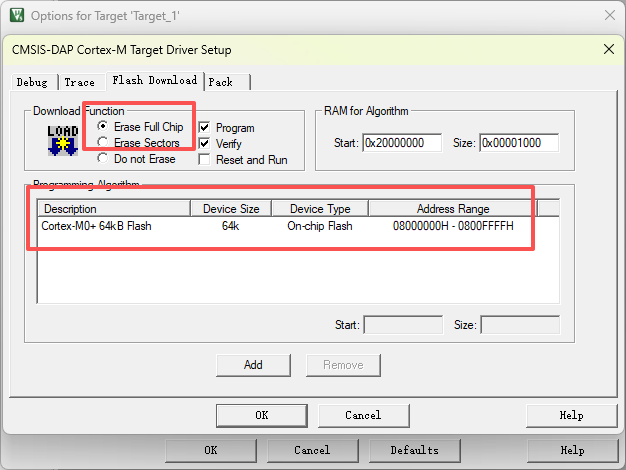The image size is (626, 470).
Task: Select the Erase Sectors radio button
Action: coord(102,143)
